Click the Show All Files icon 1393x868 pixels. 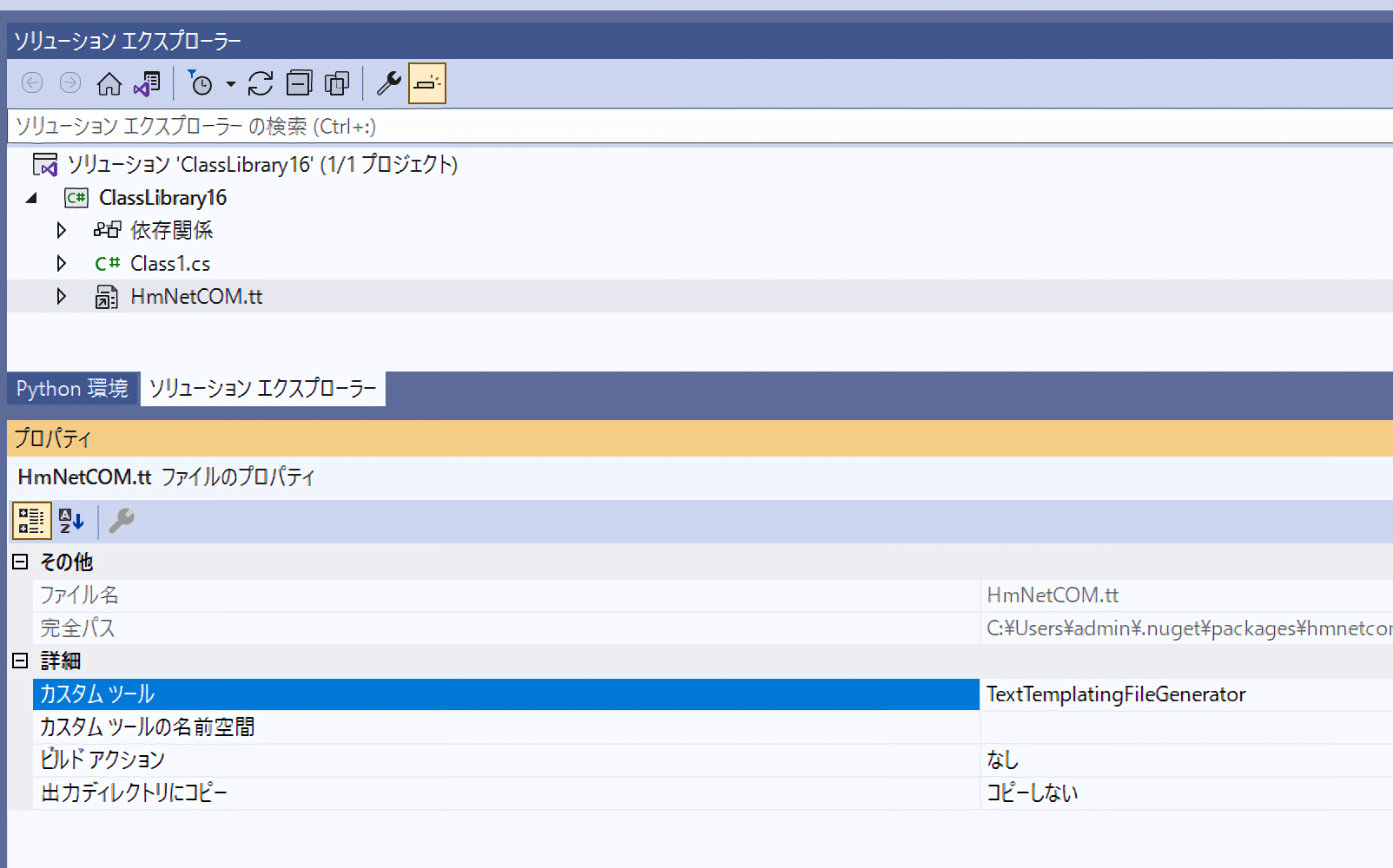(x=337, y=83)
